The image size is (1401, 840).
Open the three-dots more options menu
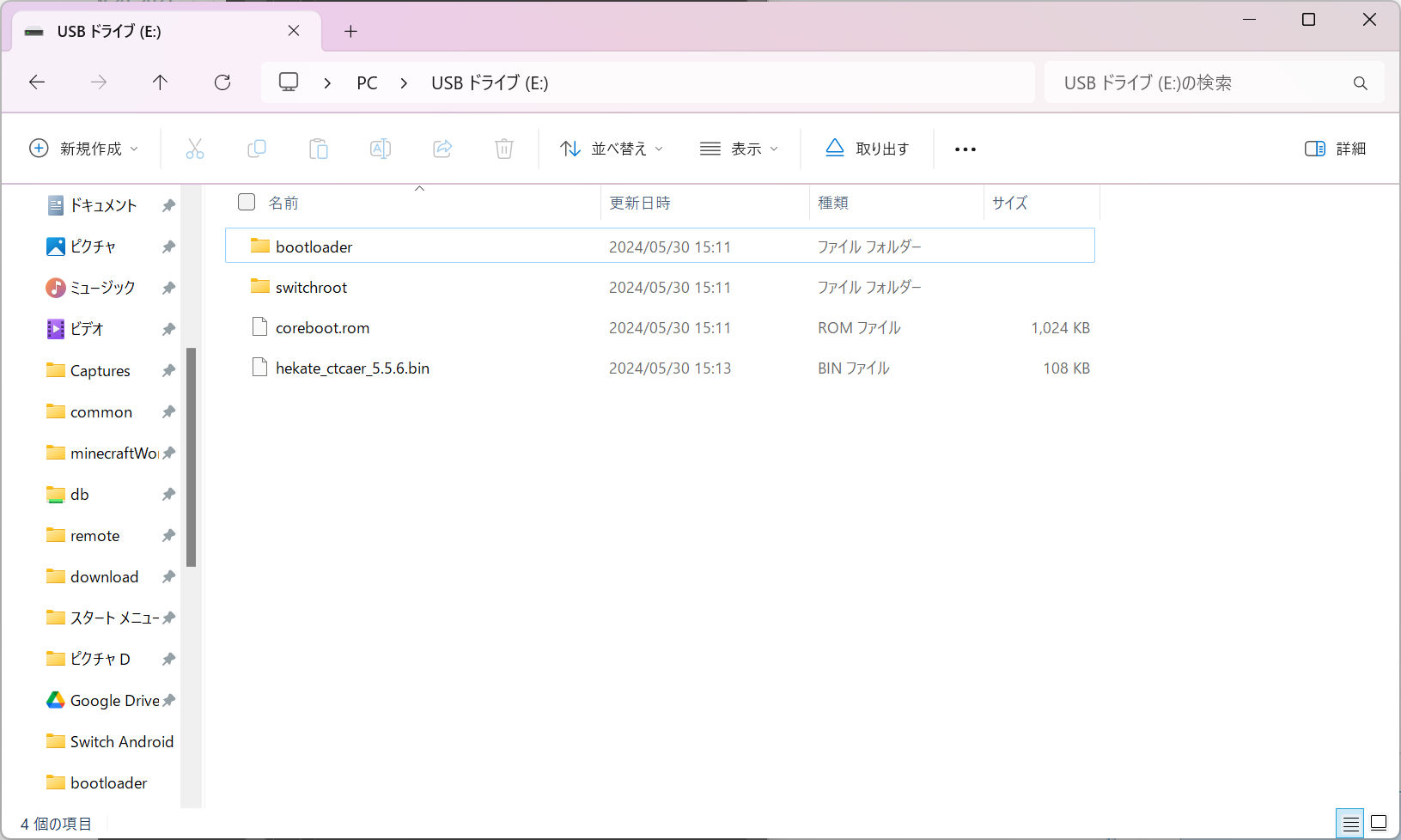click(x=965, y=149)
